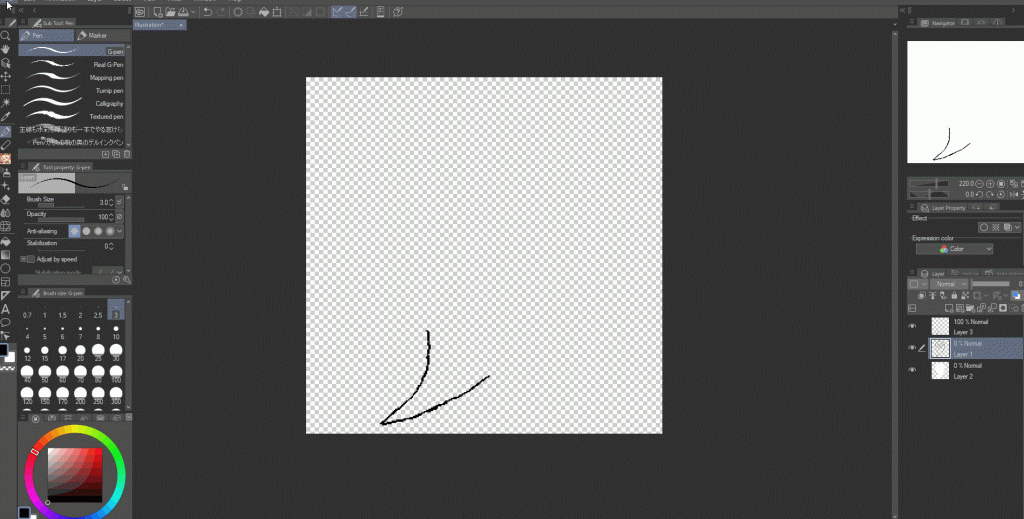Image resolution: width=1024 pixels, height=519 pixels.
Task: Delete sub tool with trash icon
Action: [x=126, y=154]
